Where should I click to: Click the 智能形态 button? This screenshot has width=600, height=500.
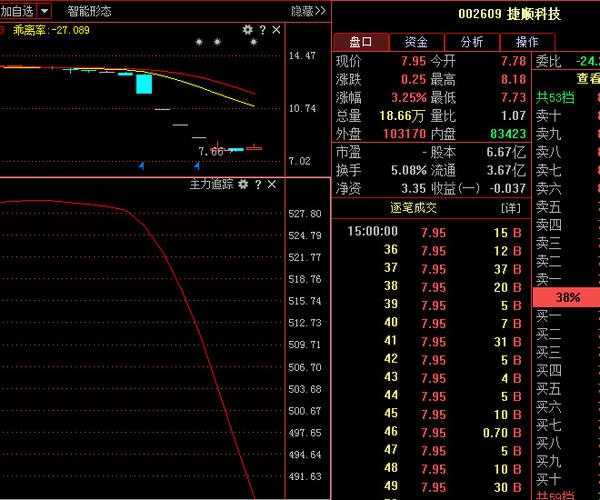(89, 11)
